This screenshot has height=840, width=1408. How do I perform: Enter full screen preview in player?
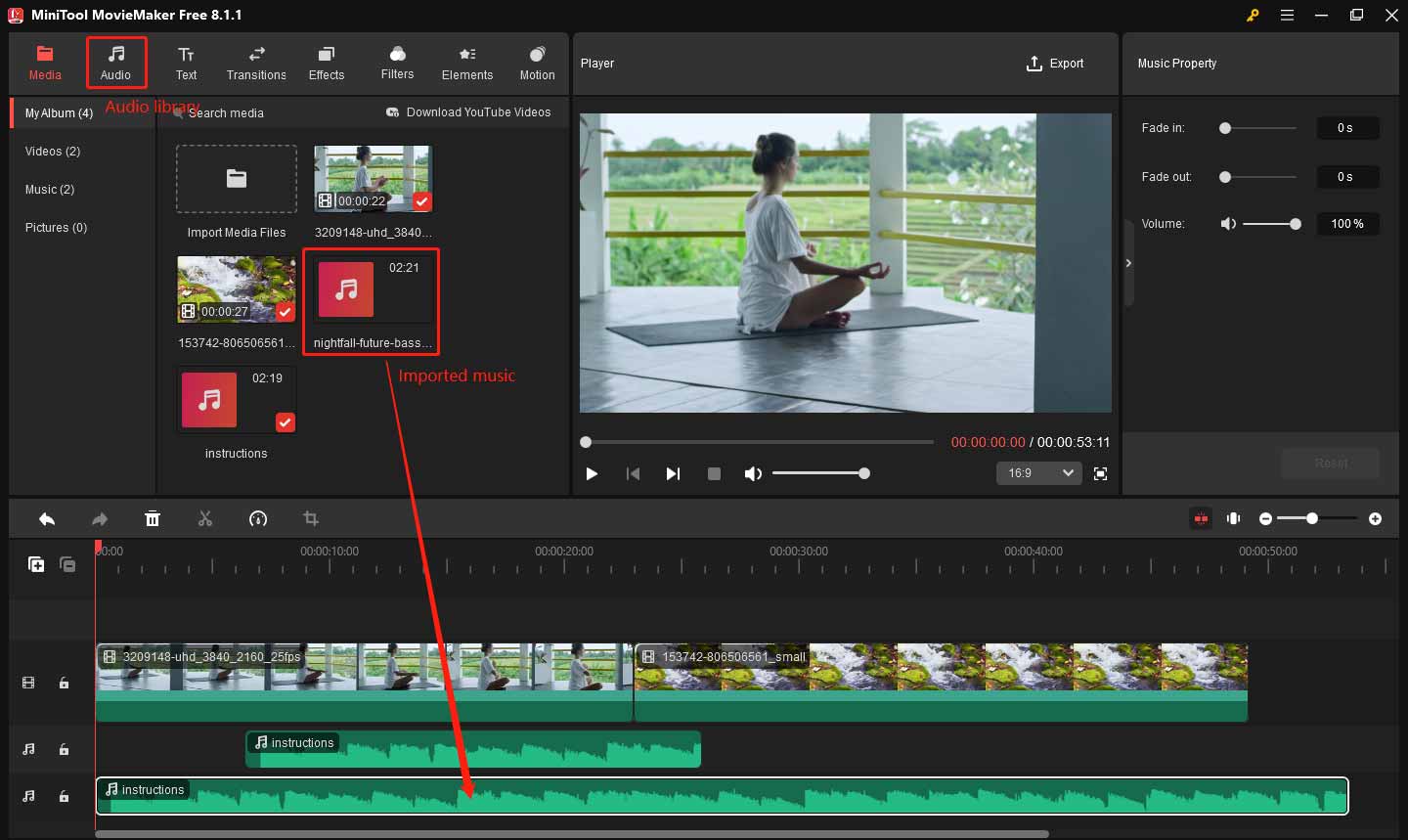coord(1100,473)
